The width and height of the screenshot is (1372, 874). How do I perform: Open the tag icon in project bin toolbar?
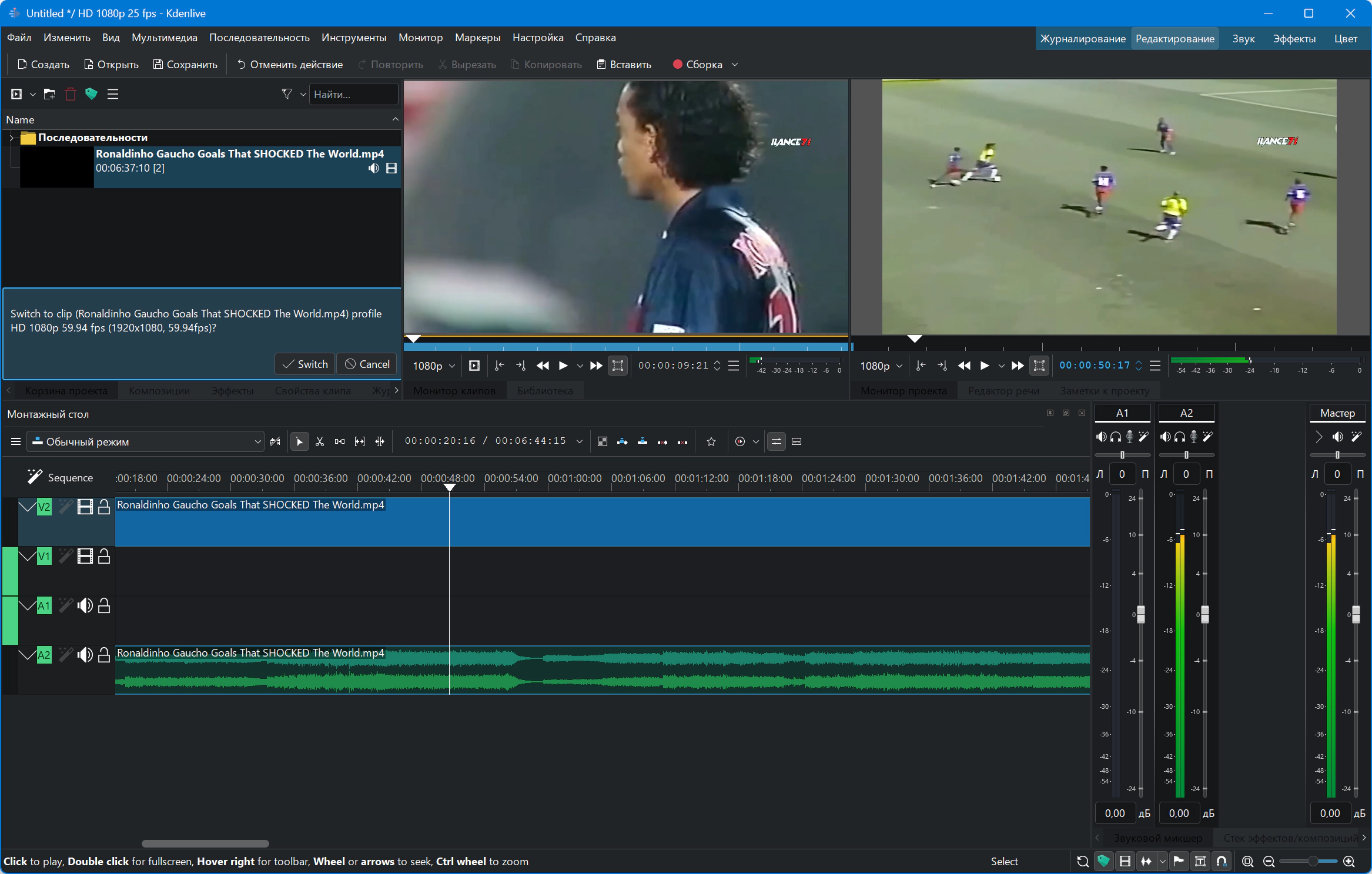point(91,94)
